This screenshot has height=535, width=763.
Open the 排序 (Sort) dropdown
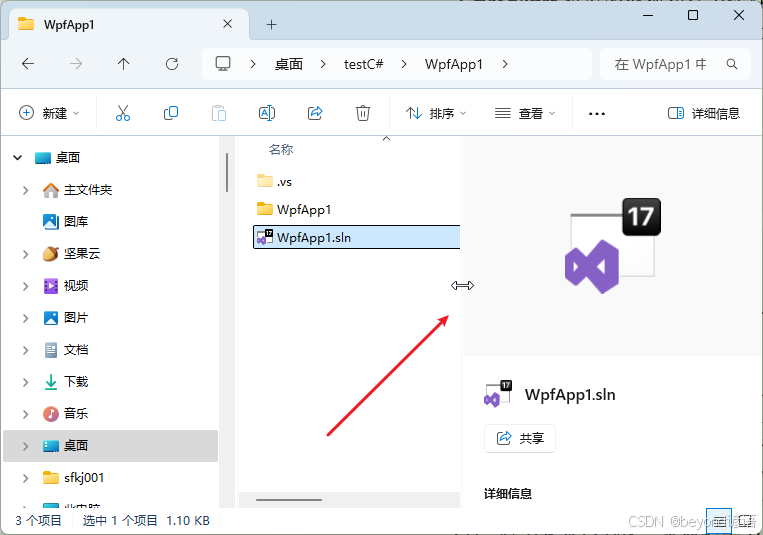coord(436,113)
